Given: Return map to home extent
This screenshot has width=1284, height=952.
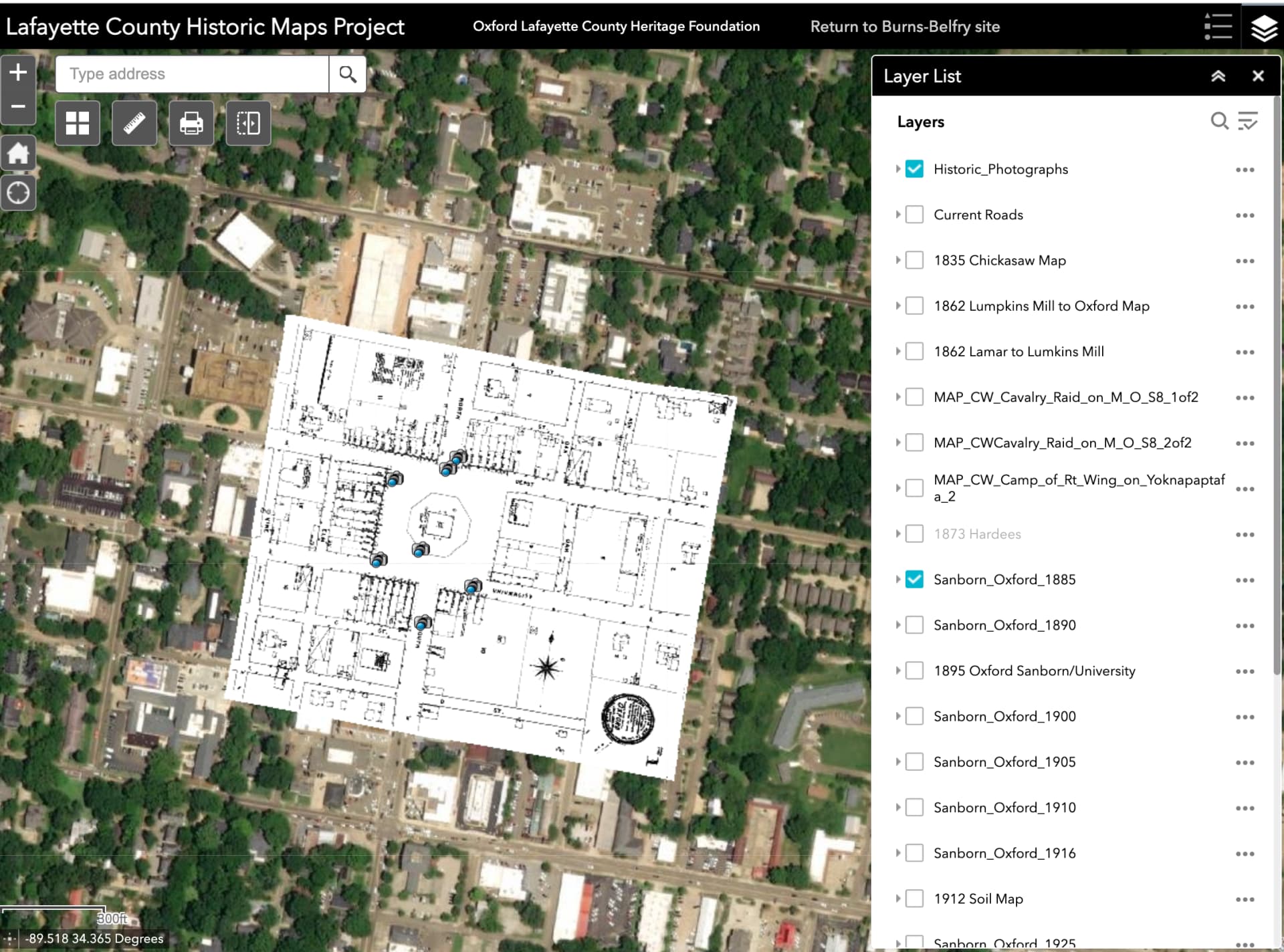Looking at the screenshot, I should pos(18,154).
